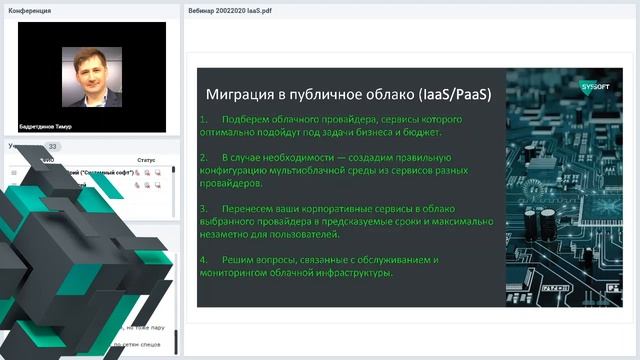Click the name label "Бадретдинов Тимур"

pyautogui.click(x=45, y=127)
